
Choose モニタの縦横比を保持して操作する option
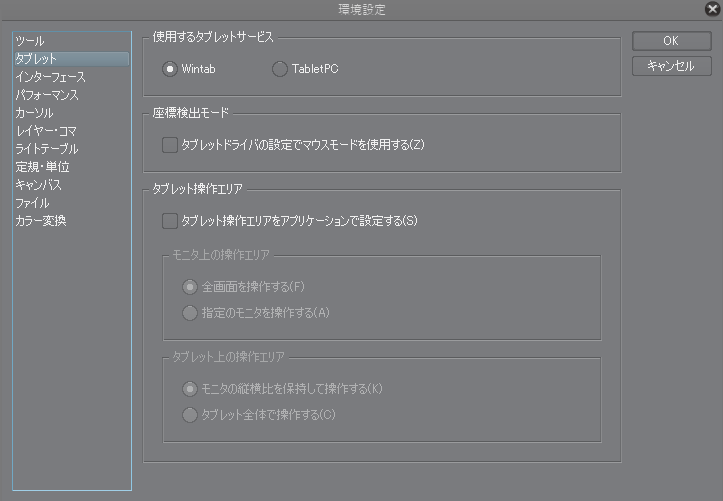pyautogui.click(x=190, y=389)
